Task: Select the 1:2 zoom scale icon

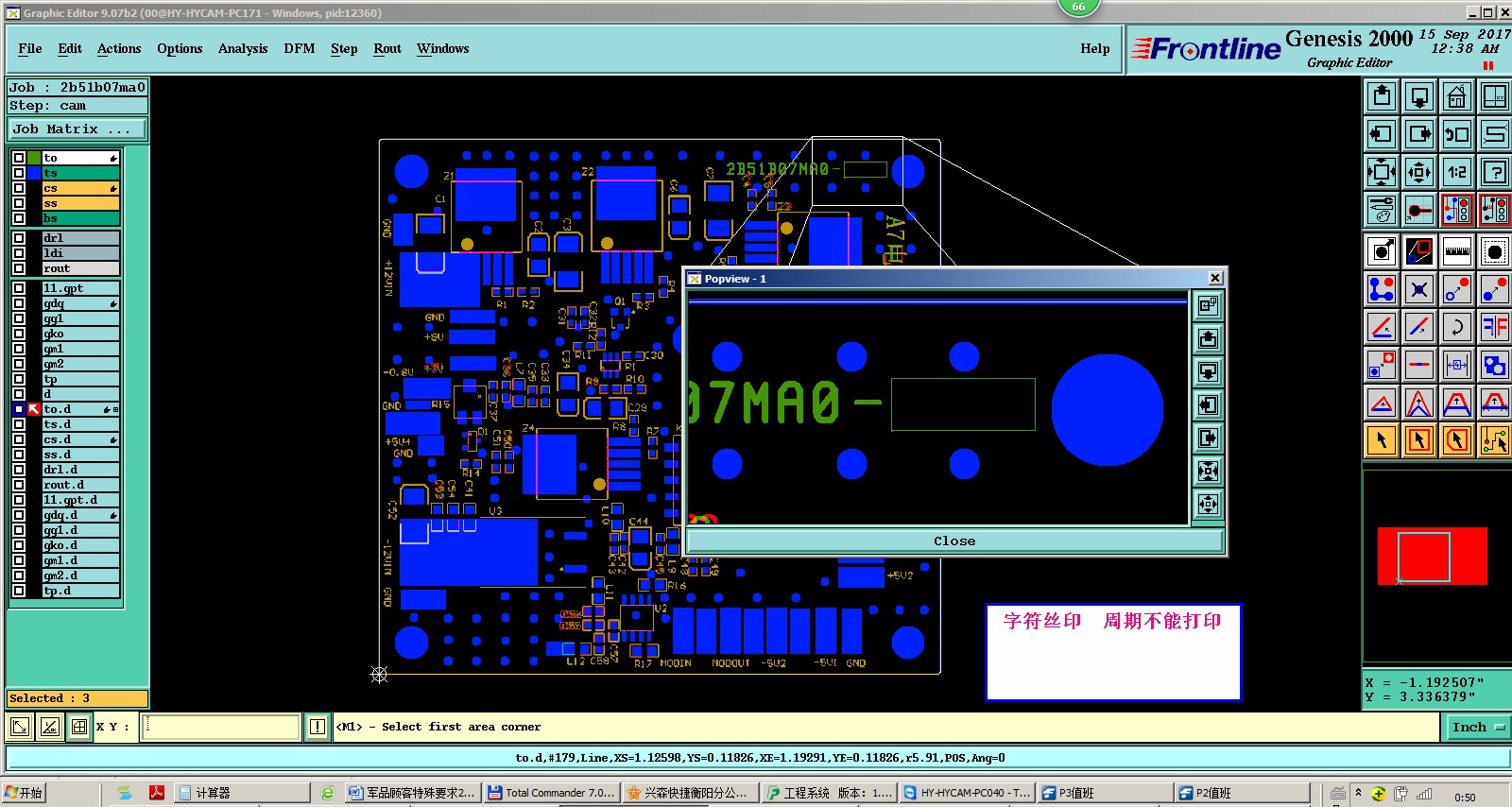Action: tap(1457, 172)
